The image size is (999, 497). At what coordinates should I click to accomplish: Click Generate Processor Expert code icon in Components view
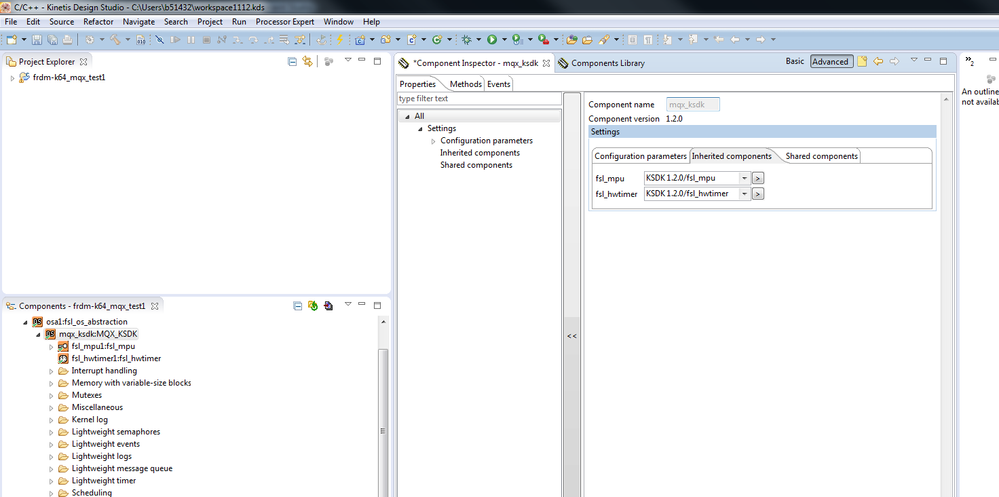click(313, 306)
